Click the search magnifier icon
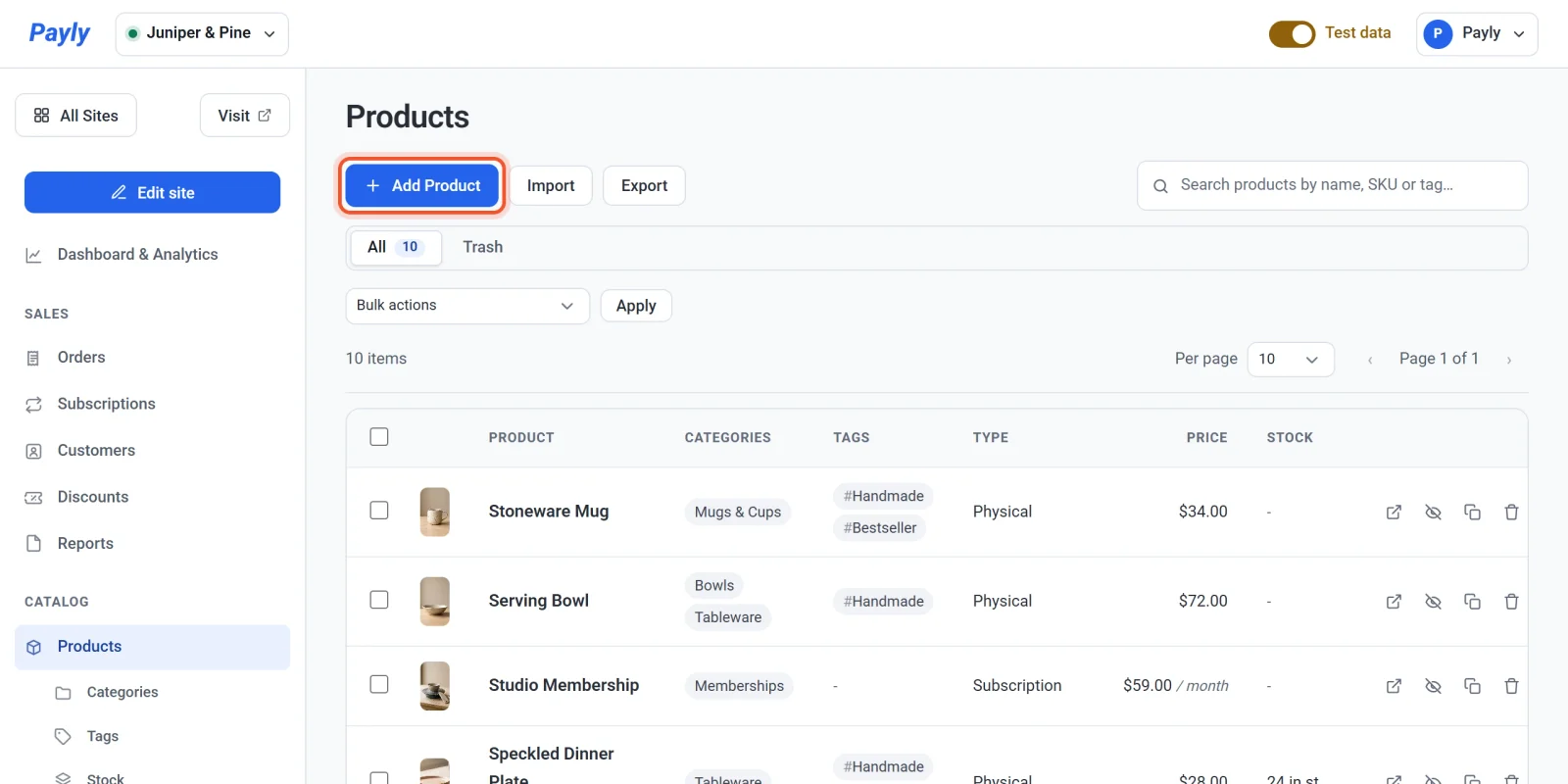The image size is (1568, 784). pos(1160,186)
